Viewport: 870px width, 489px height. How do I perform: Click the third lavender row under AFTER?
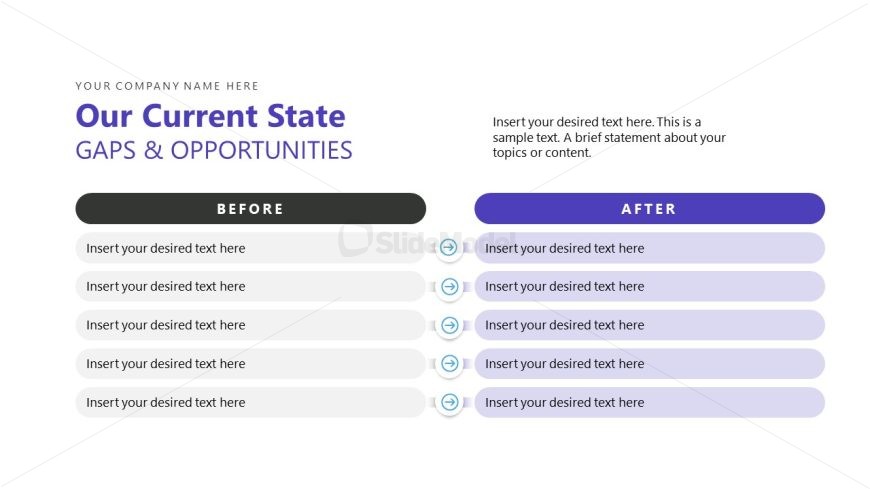coord(649,325)
